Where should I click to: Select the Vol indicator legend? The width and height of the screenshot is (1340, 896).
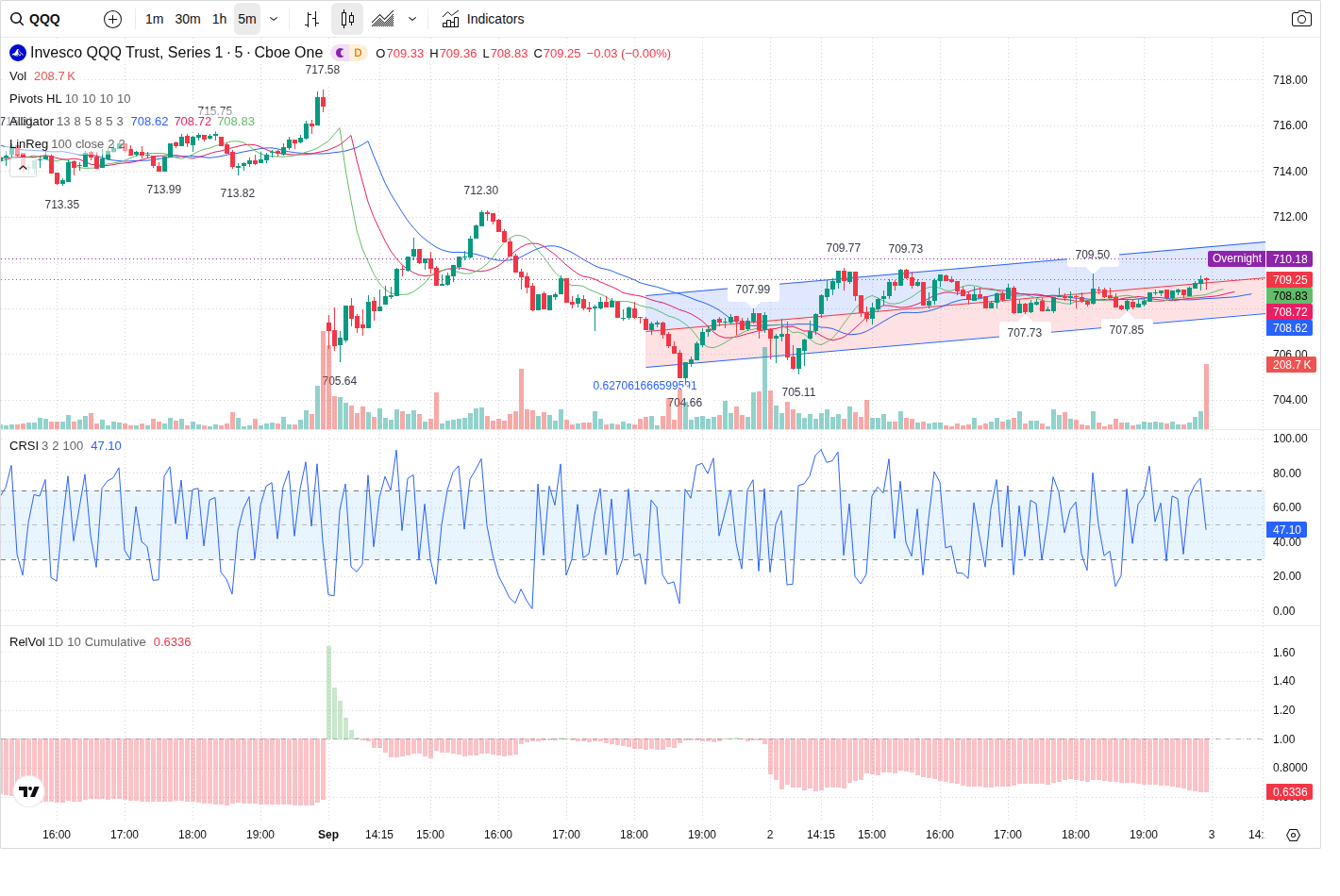18,76
